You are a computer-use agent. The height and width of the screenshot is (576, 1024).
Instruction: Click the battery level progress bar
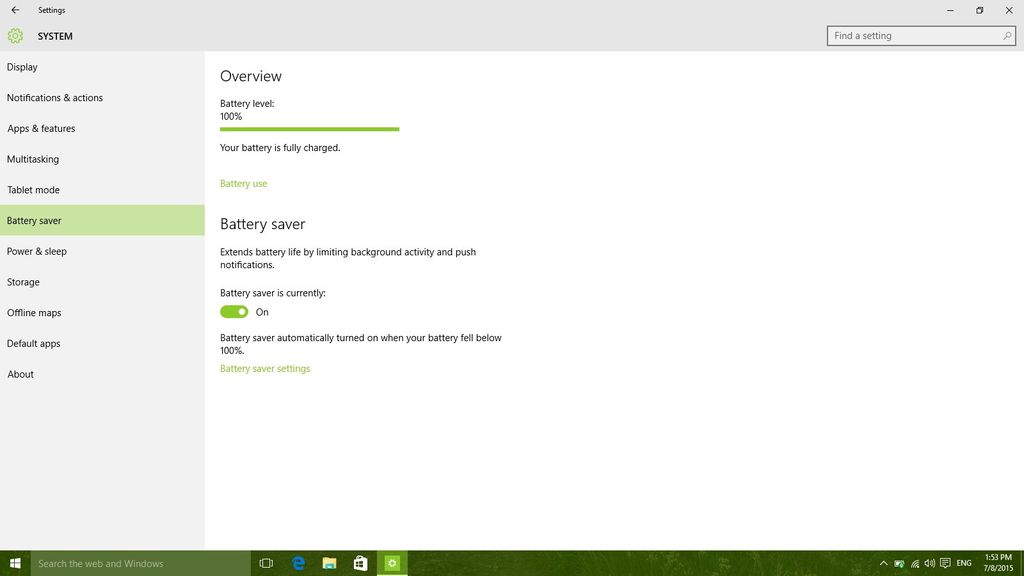click(x=309, y=129)
